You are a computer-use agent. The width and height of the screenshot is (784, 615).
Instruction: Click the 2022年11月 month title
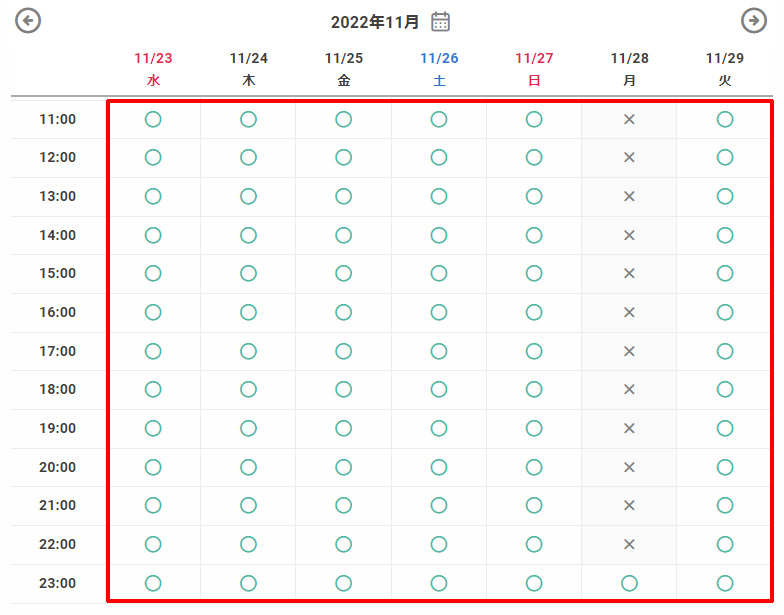375,22
